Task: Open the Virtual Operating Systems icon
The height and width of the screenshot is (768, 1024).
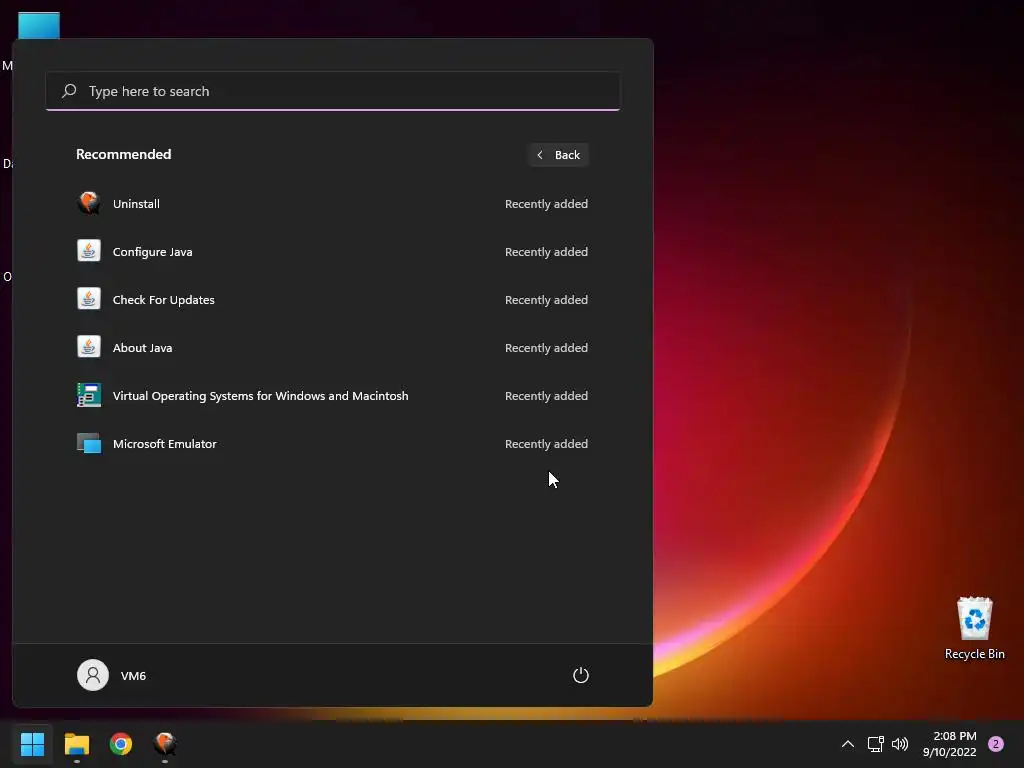Action: click(89, 395)
